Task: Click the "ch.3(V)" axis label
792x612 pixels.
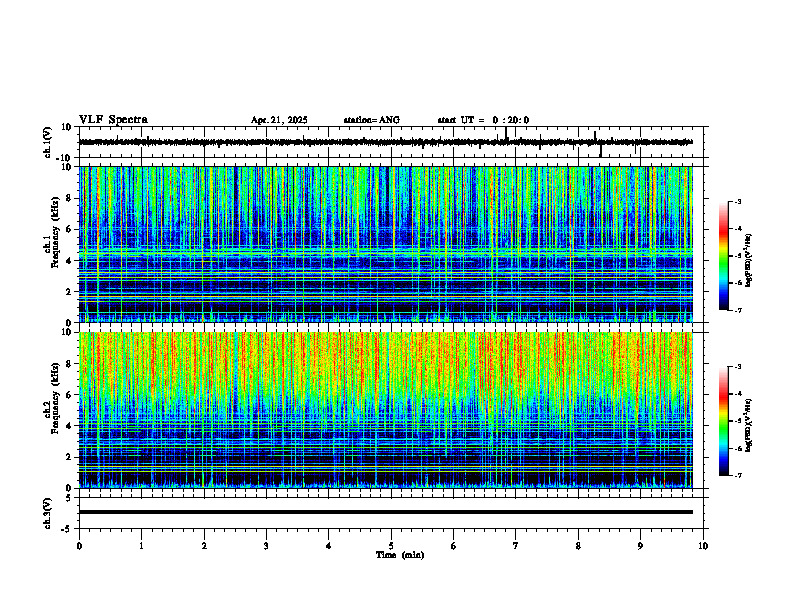Action: 48,513
